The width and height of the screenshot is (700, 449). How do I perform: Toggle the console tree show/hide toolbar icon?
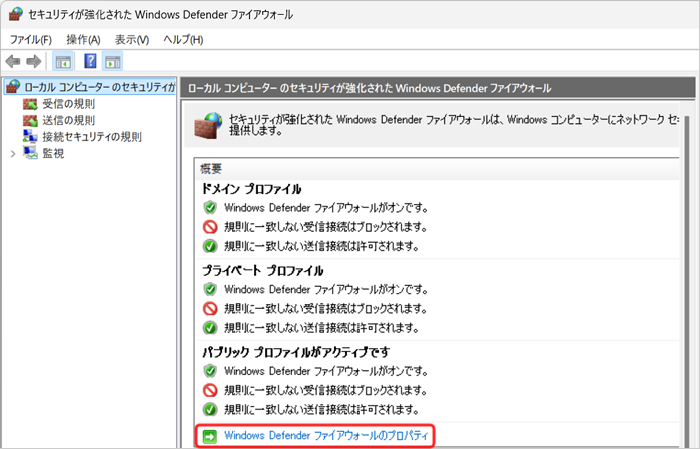coord(63,62)
